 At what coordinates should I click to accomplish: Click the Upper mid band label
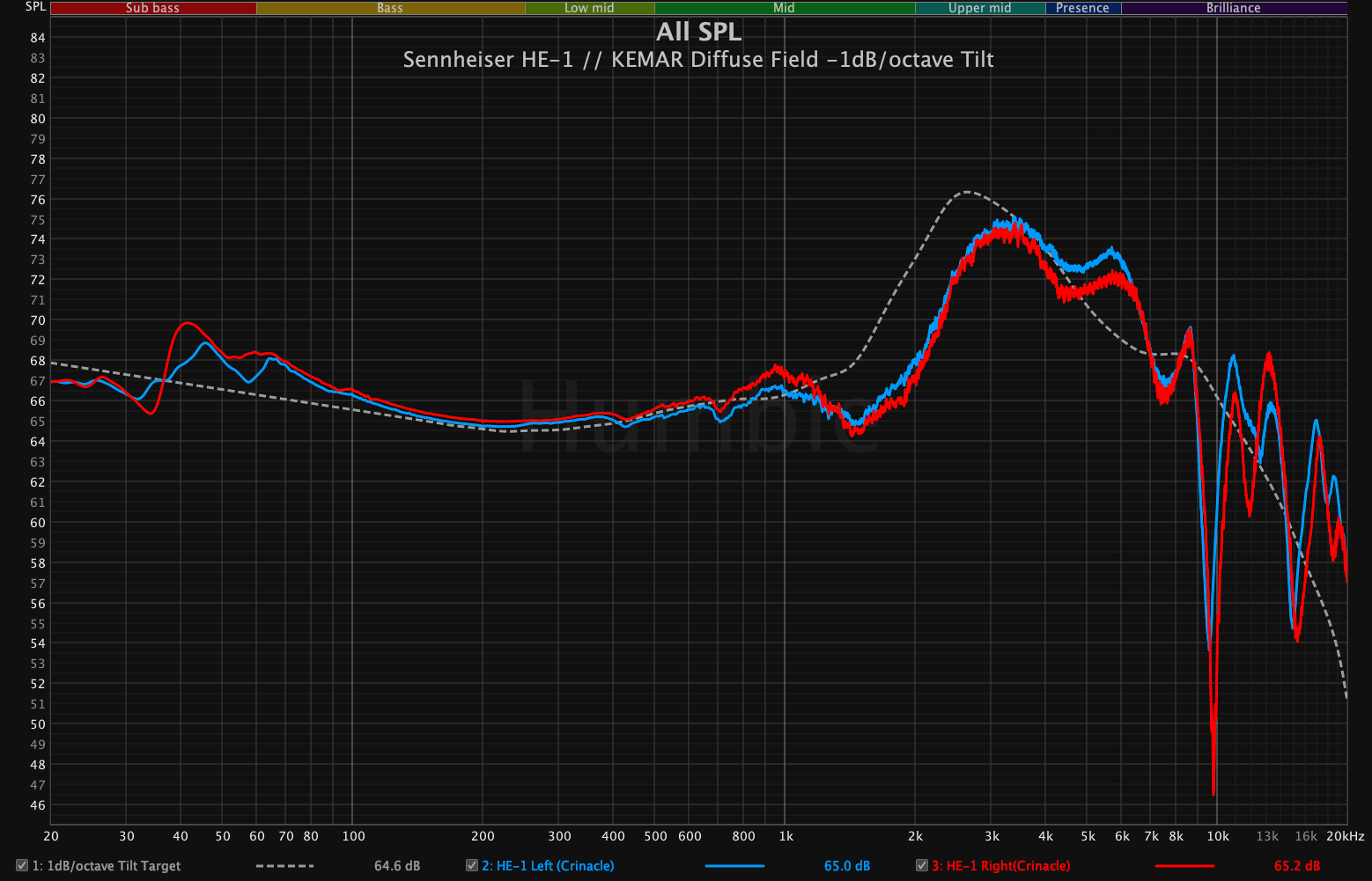click(x=979, y=8)
